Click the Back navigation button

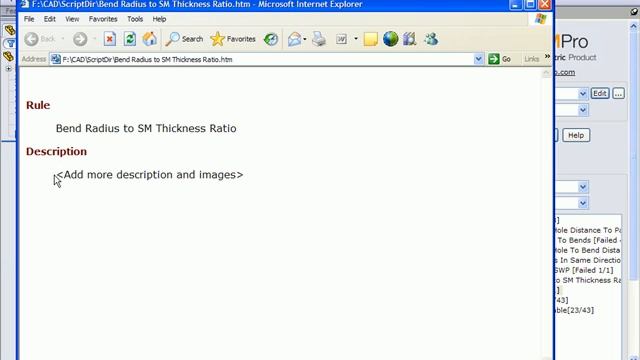click(x=40, y=39)
